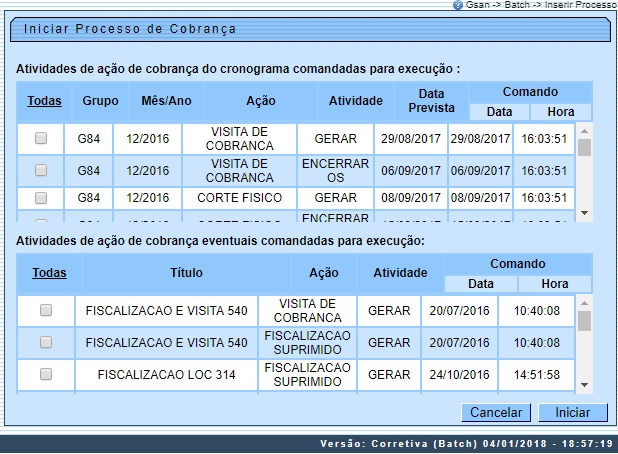Open the help icon beside the Gsan breadcrumb

point(458,5)
